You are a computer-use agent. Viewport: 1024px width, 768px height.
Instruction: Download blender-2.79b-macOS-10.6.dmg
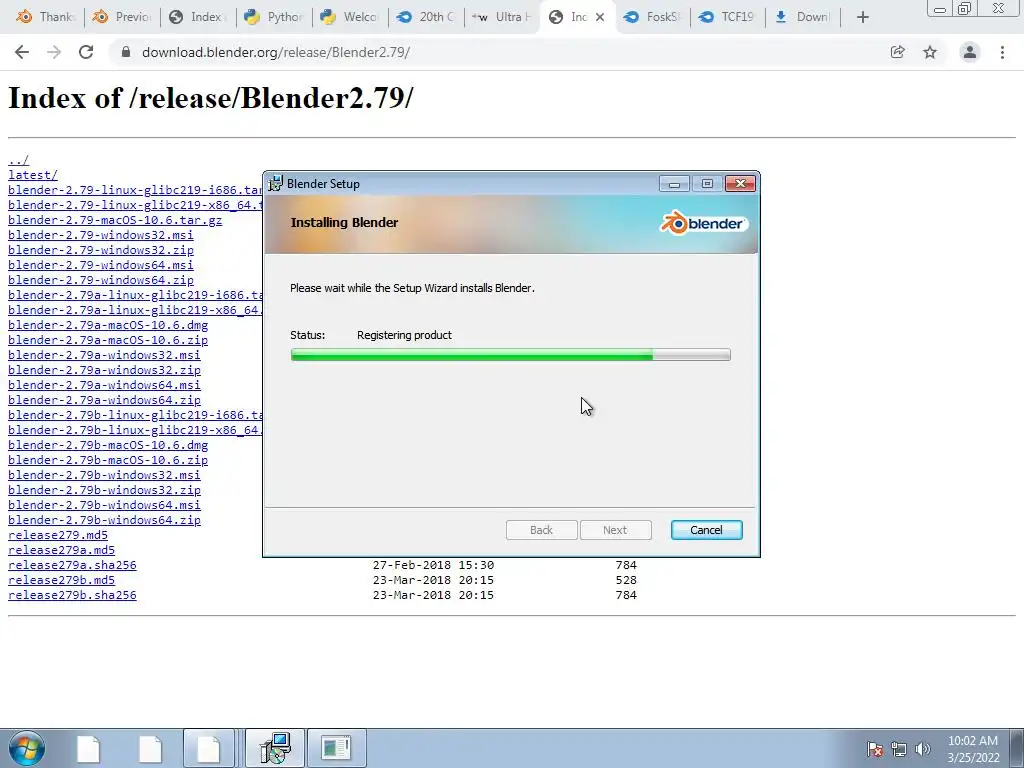coord(108,445)
